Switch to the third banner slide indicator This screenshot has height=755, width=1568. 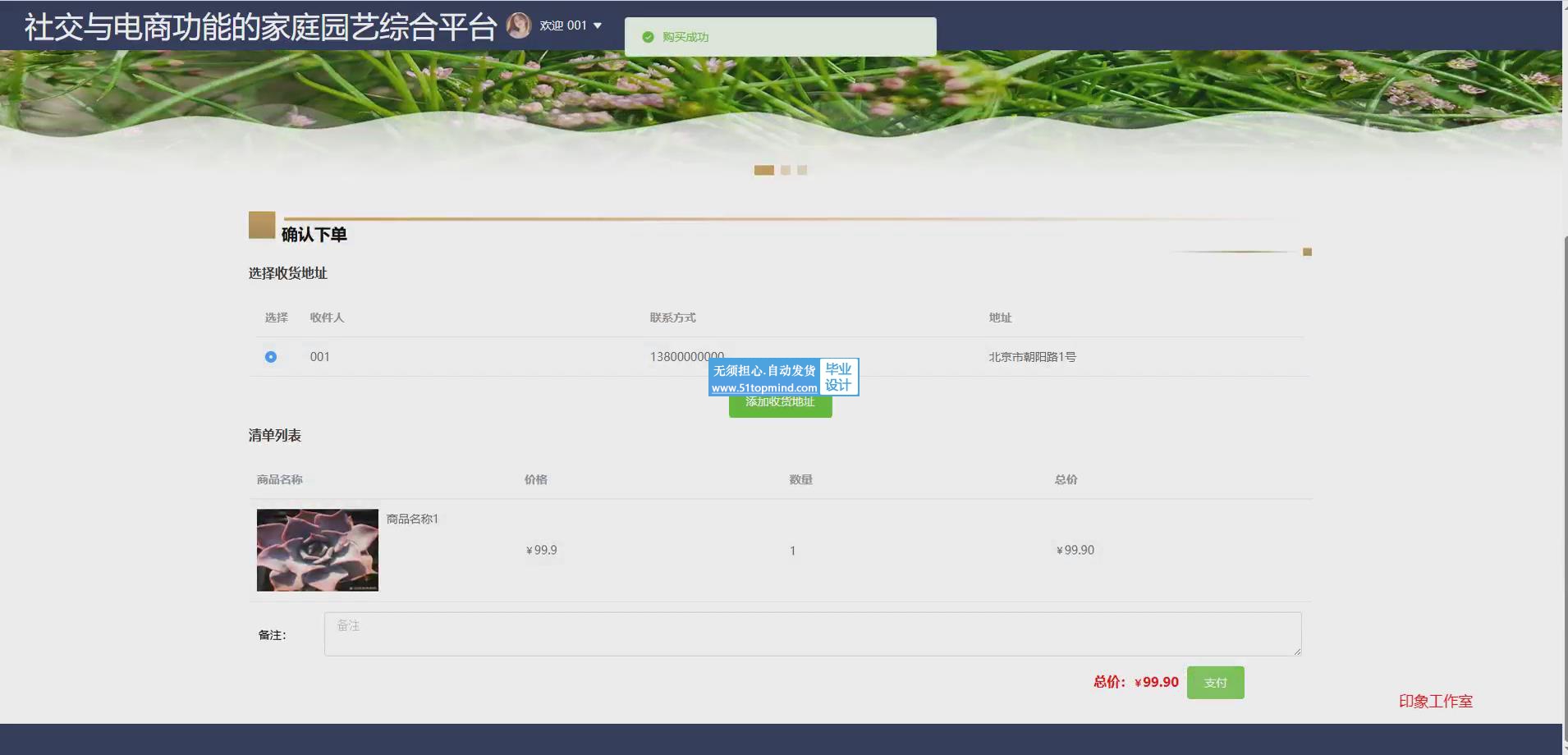[x=802, y=170]
